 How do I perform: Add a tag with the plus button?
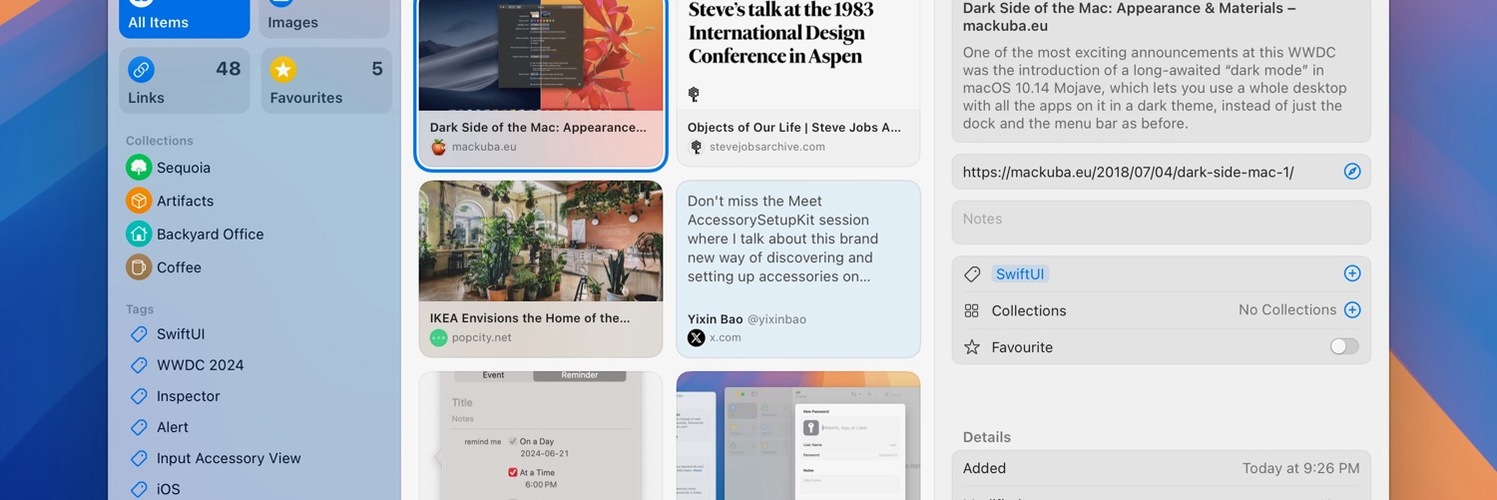(1352, 273)
